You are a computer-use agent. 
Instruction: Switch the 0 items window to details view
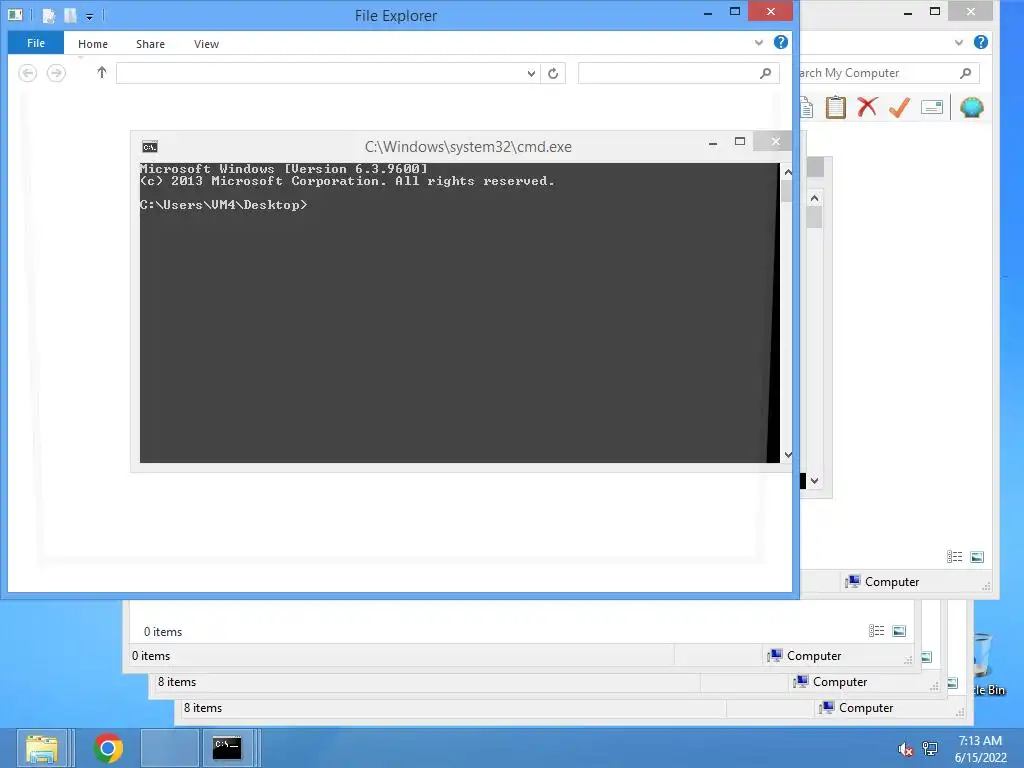click(876, 631)
